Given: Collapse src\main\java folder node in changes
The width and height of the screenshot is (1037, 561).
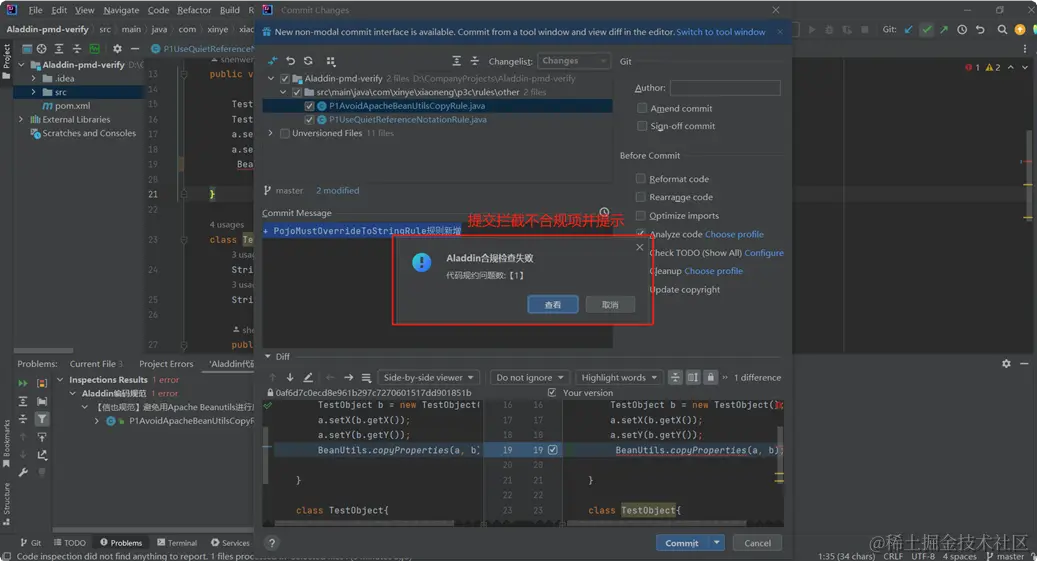Looking at the screenshot, I should pos(283,93).
